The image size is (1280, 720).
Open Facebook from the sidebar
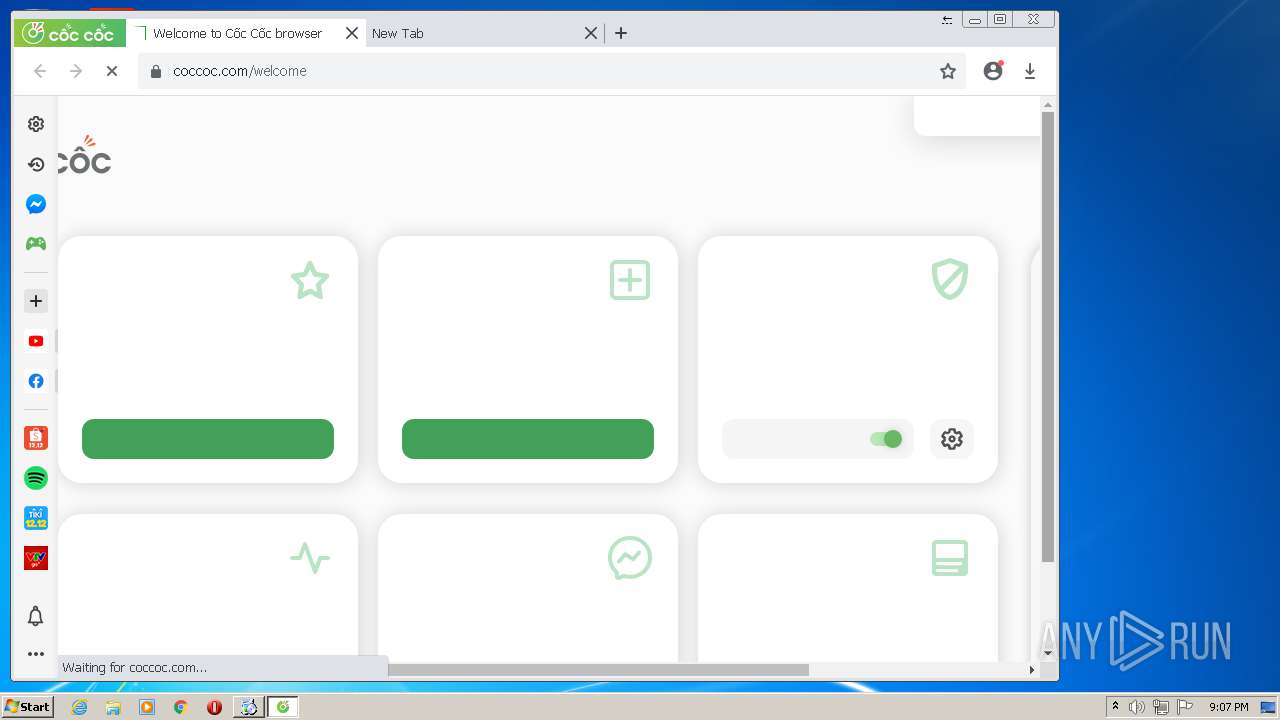tap(36, 381)
